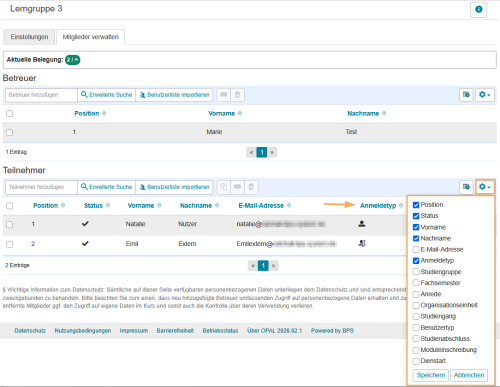Image resolution: width=500 pixels, height=387 pixels.
Task: Click the info icon near Lerngruppe 3
Action: click(x=478, y=9)
